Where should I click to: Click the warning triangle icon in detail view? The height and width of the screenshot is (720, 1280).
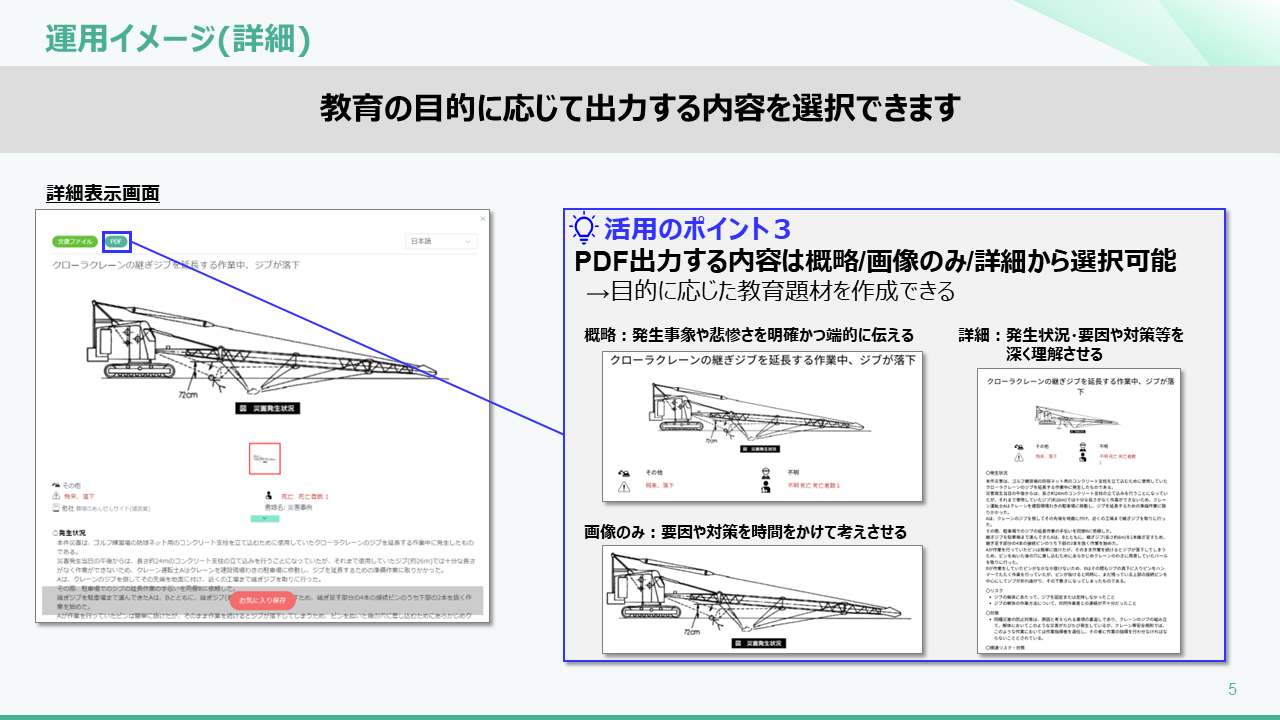(56, 495)
